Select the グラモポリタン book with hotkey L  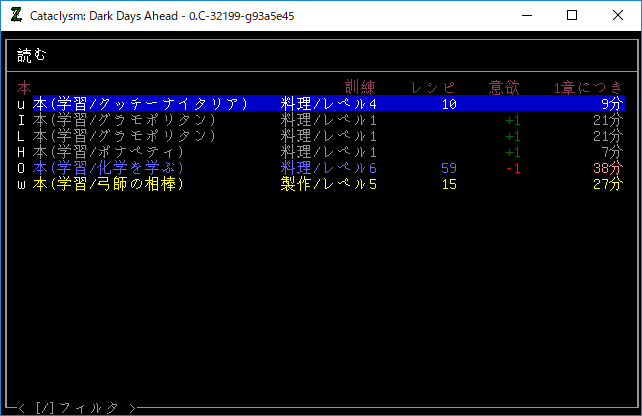pos(124,136)
